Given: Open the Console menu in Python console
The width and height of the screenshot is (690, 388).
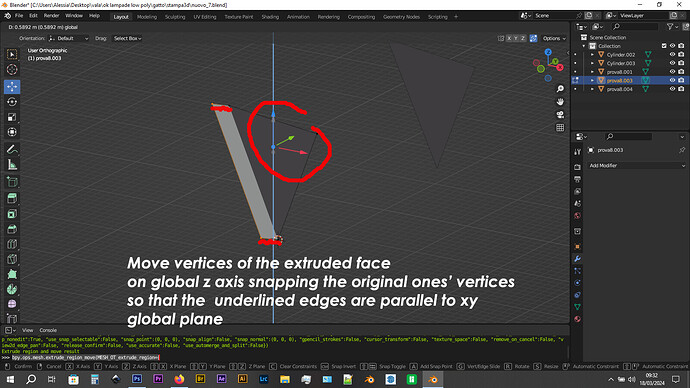Looking at the screenshot, I should click(x=48, y=330).
